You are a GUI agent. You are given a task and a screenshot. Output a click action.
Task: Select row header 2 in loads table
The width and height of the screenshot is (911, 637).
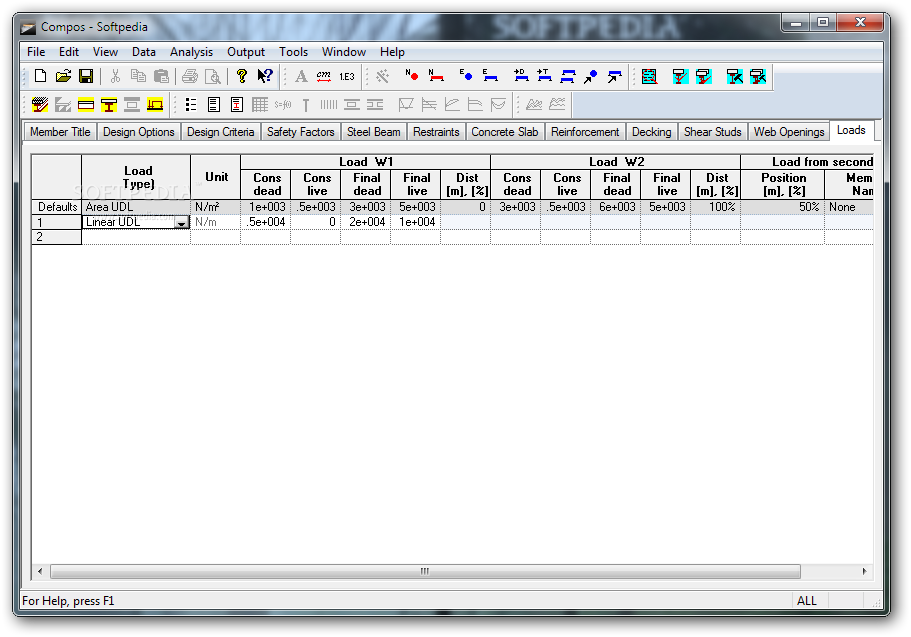(x=56, y=237)
